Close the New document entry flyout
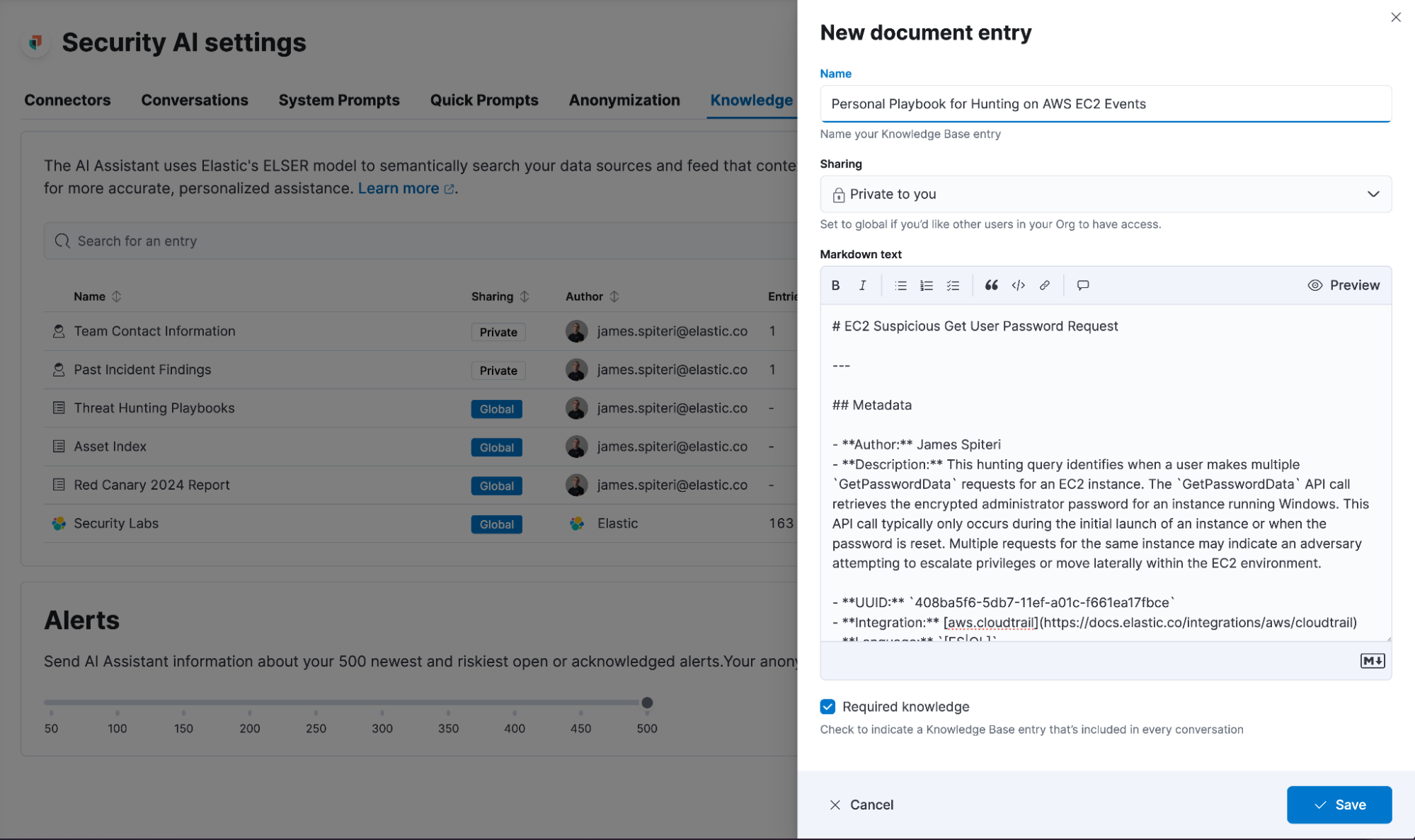Viewport: 1415px width, 840px height. point(1396,17)
